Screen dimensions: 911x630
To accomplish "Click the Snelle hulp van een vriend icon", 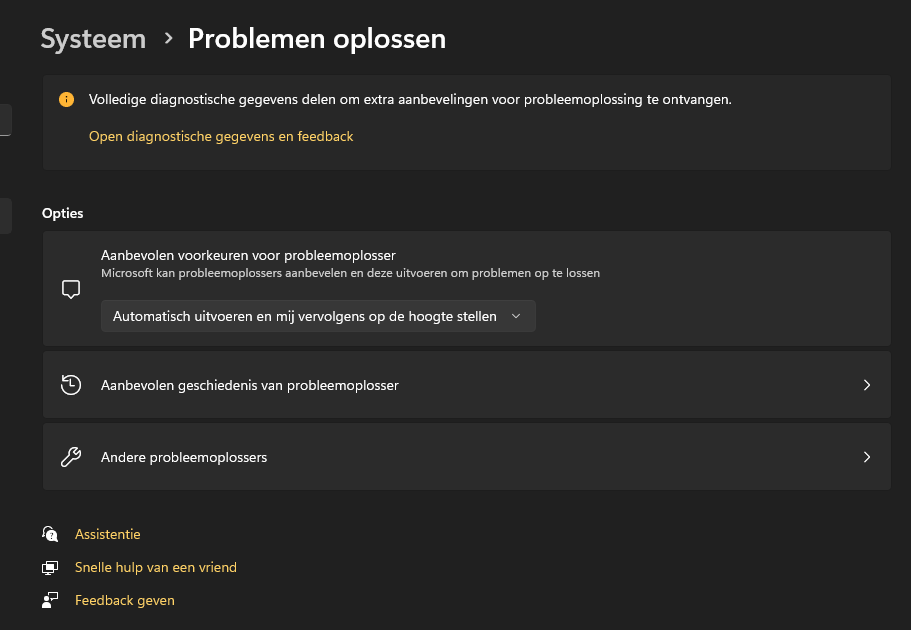I will click(50, 567).
